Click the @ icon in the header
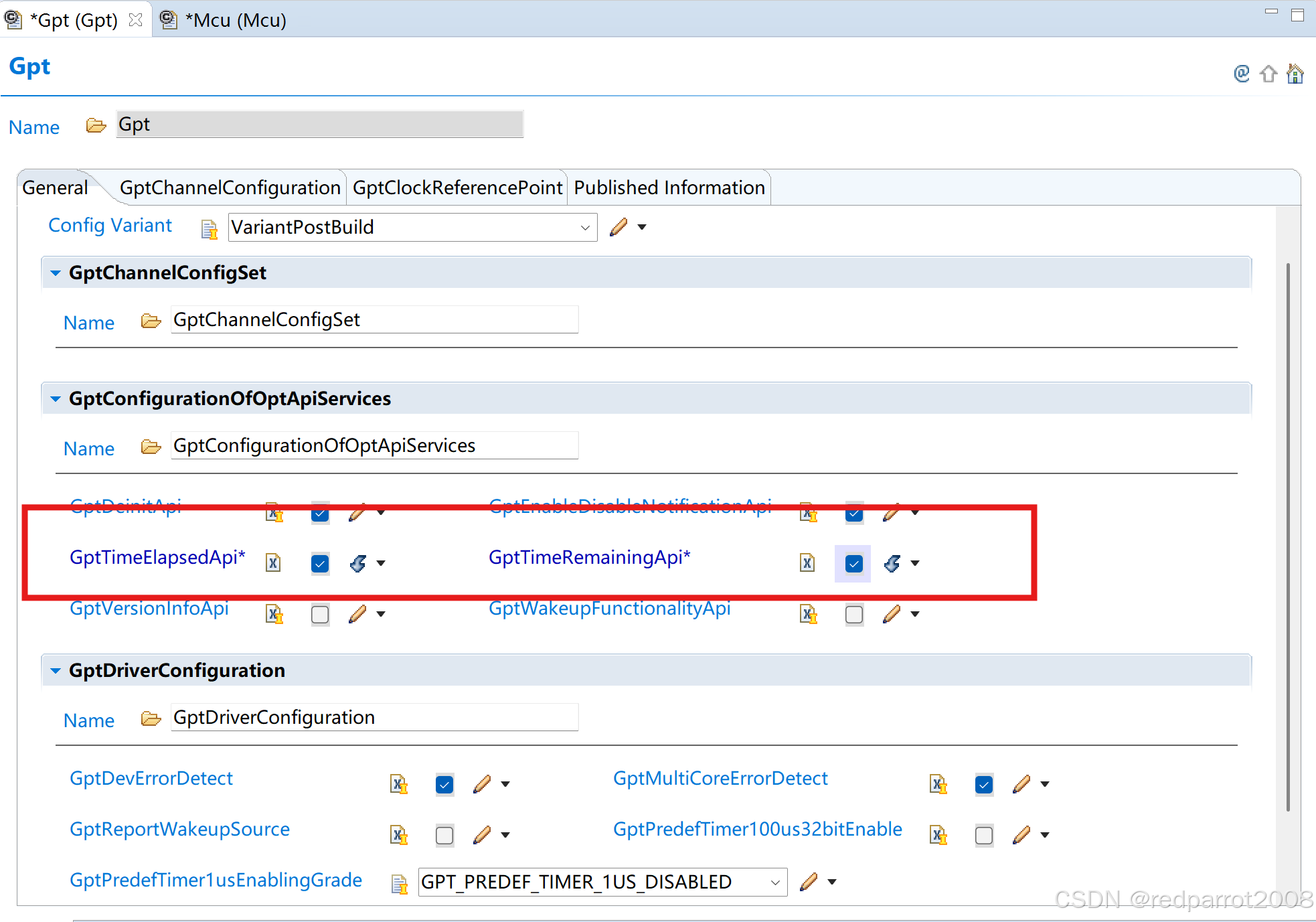This screenshot has height=922, width=1316. click(1242, 73)
